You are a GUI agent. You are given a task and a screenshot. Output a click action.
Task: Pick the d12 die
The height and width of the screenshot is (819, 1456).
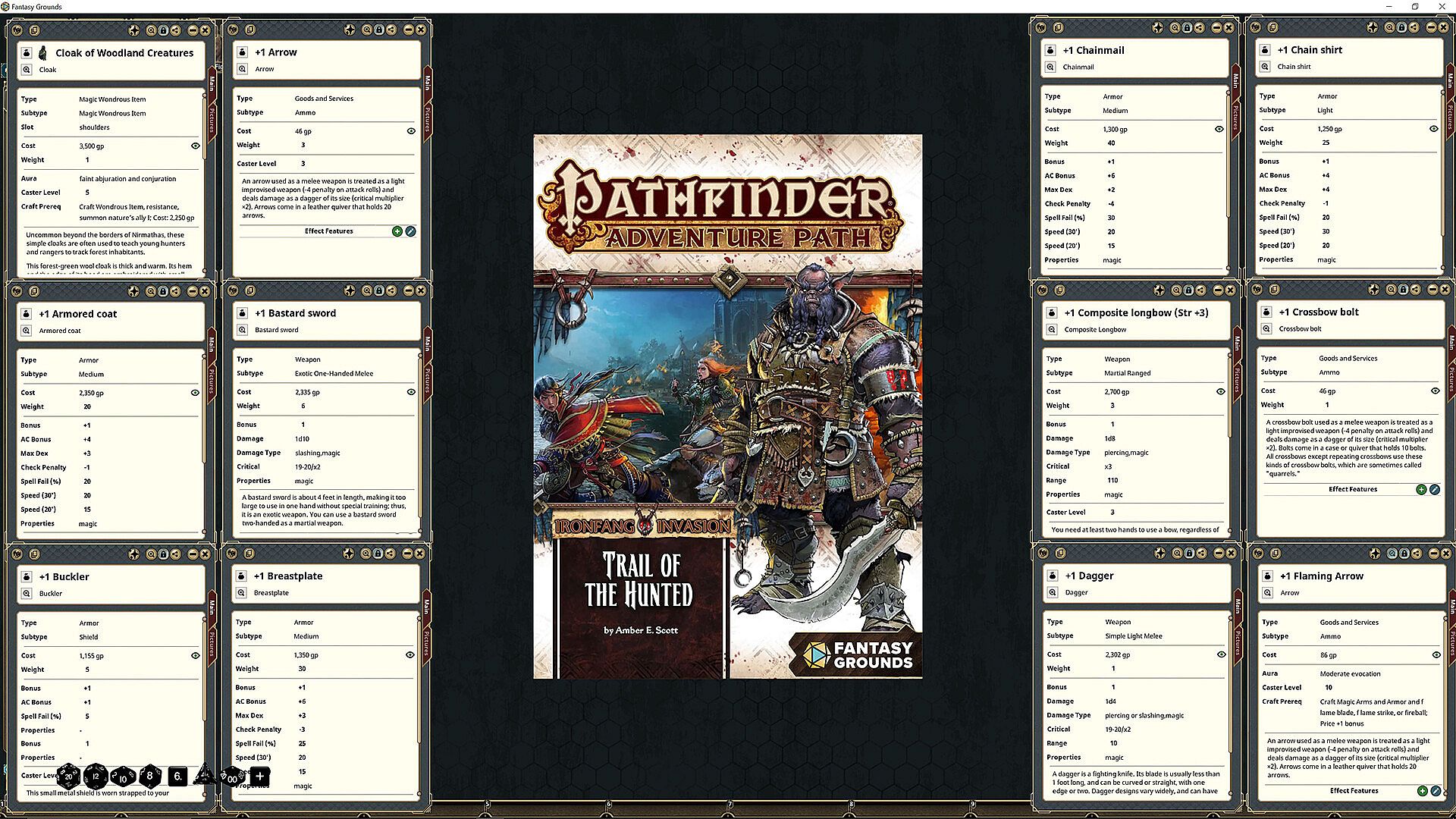[96, 776]
